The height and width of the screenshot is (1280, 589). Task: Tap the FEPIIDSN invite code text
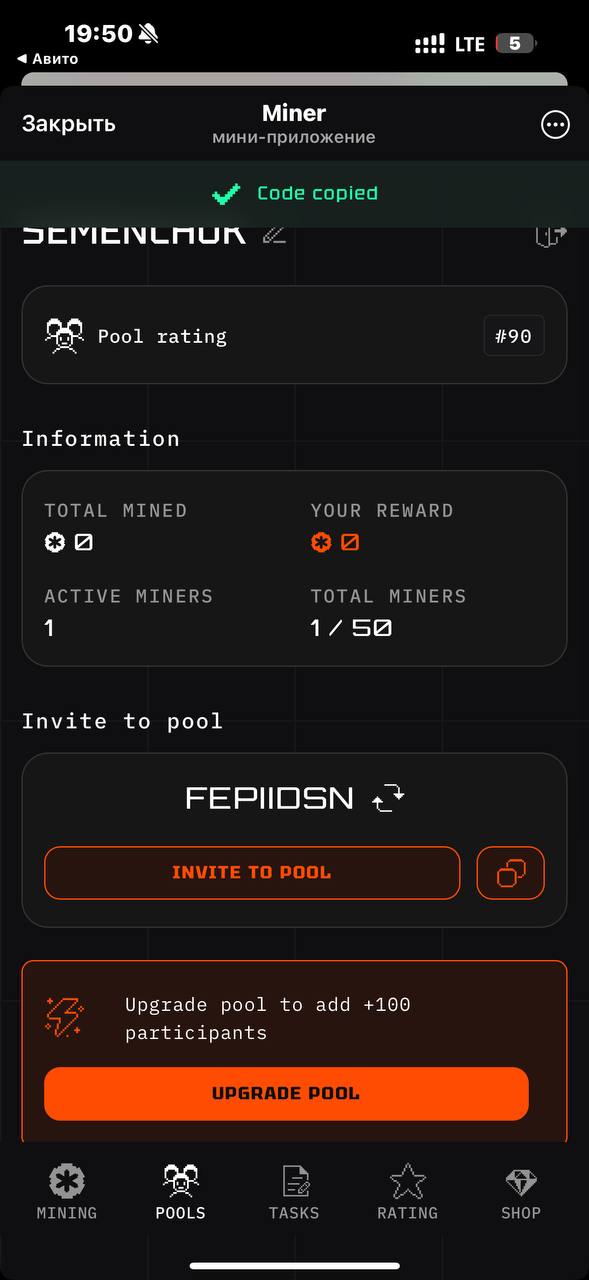[x=270, y=798]
